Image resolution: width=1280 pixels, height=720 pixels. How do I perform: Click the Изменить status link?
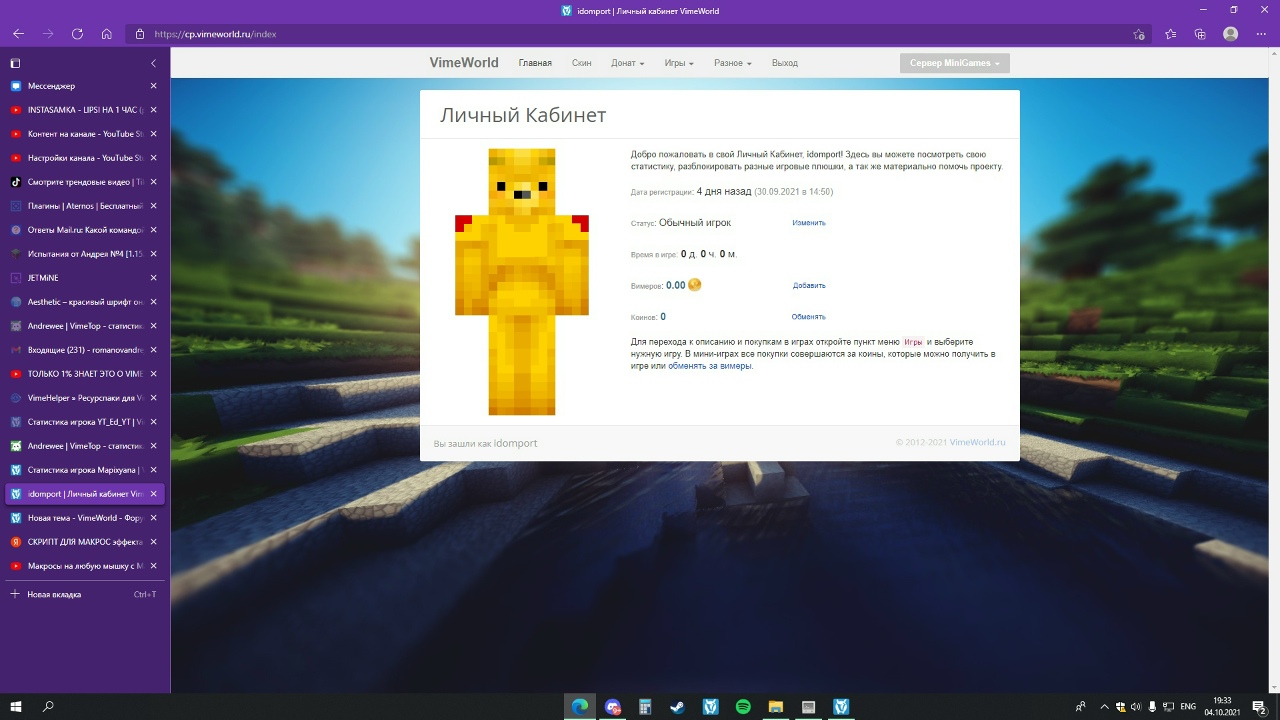[809, 223]
